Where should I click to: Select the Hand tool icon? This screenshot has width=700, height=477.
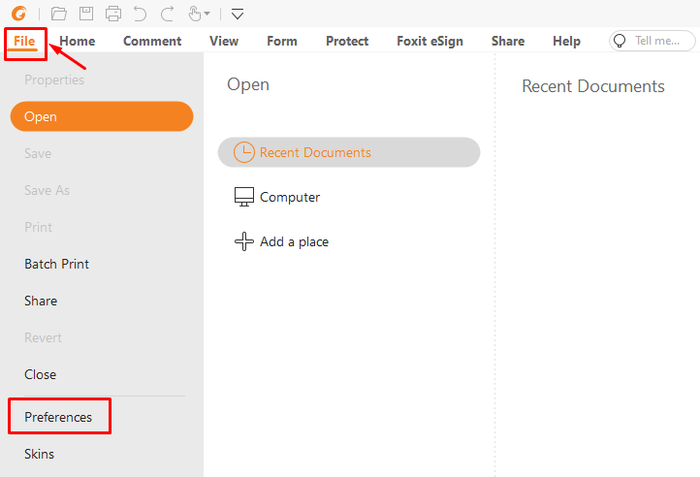coord(195,14)
